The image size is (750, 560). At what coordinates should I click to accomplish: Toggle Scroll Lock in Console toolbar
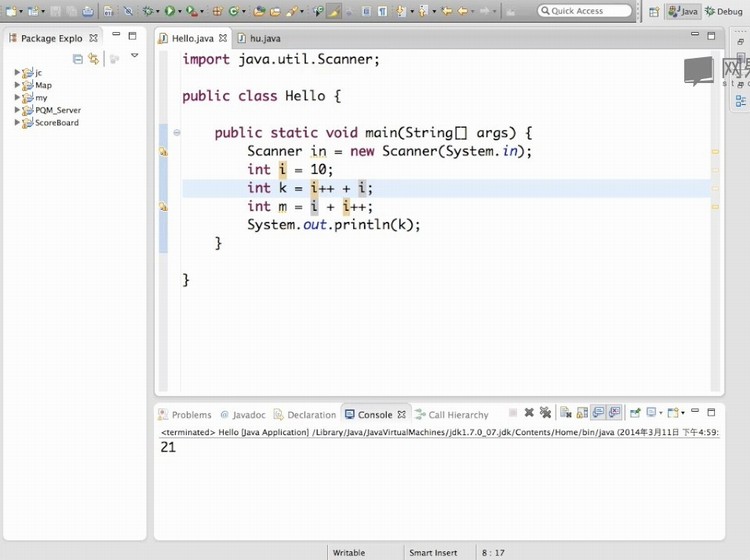(582, 412)
